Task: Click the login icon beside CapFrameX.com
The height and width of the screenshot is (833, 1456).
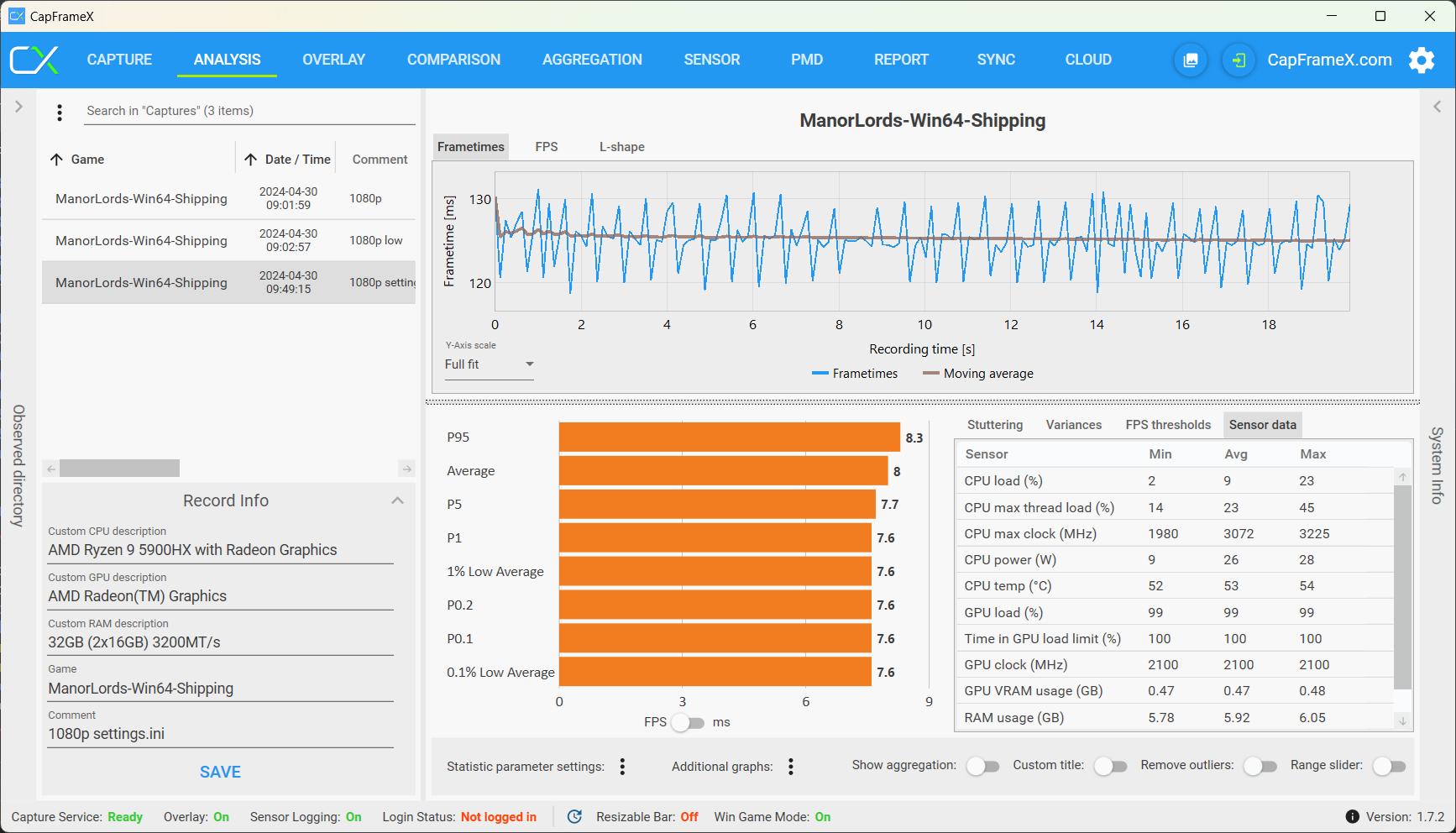Action: point(1239,60)
